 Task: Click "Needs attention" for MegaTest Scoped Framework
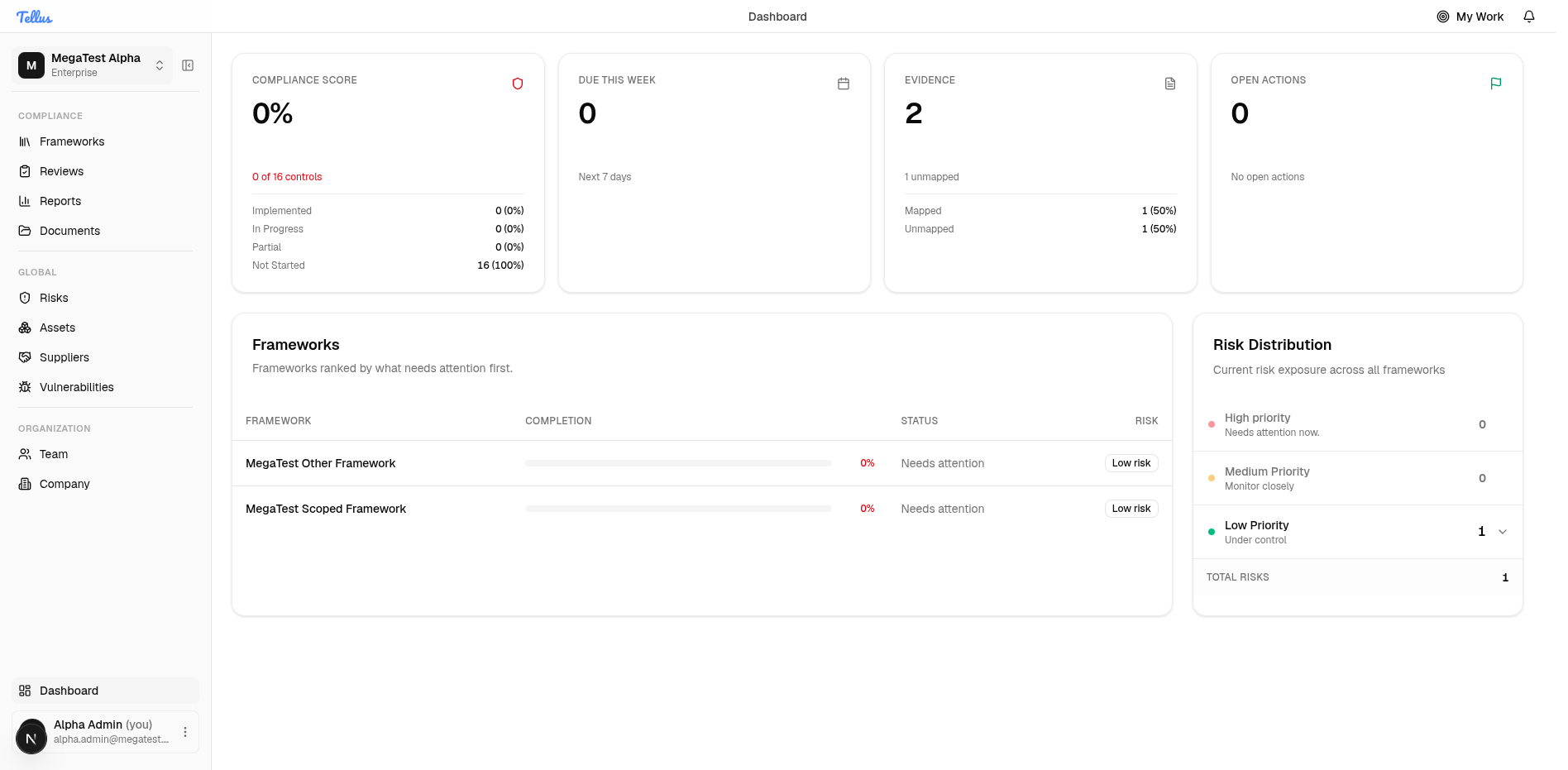[943, 509]
